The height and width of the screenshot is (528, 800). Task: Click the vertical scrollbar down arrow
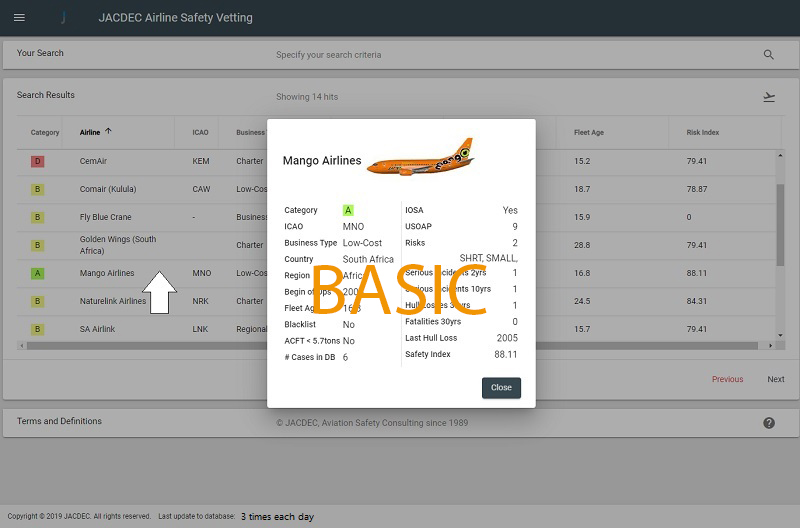(780, 335)
